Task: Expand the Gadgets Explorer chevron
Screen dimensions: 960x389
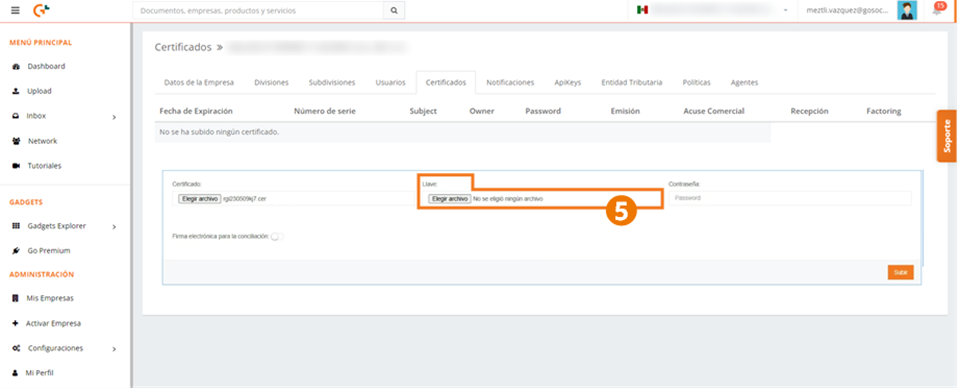Action: (x=114, y=227)
